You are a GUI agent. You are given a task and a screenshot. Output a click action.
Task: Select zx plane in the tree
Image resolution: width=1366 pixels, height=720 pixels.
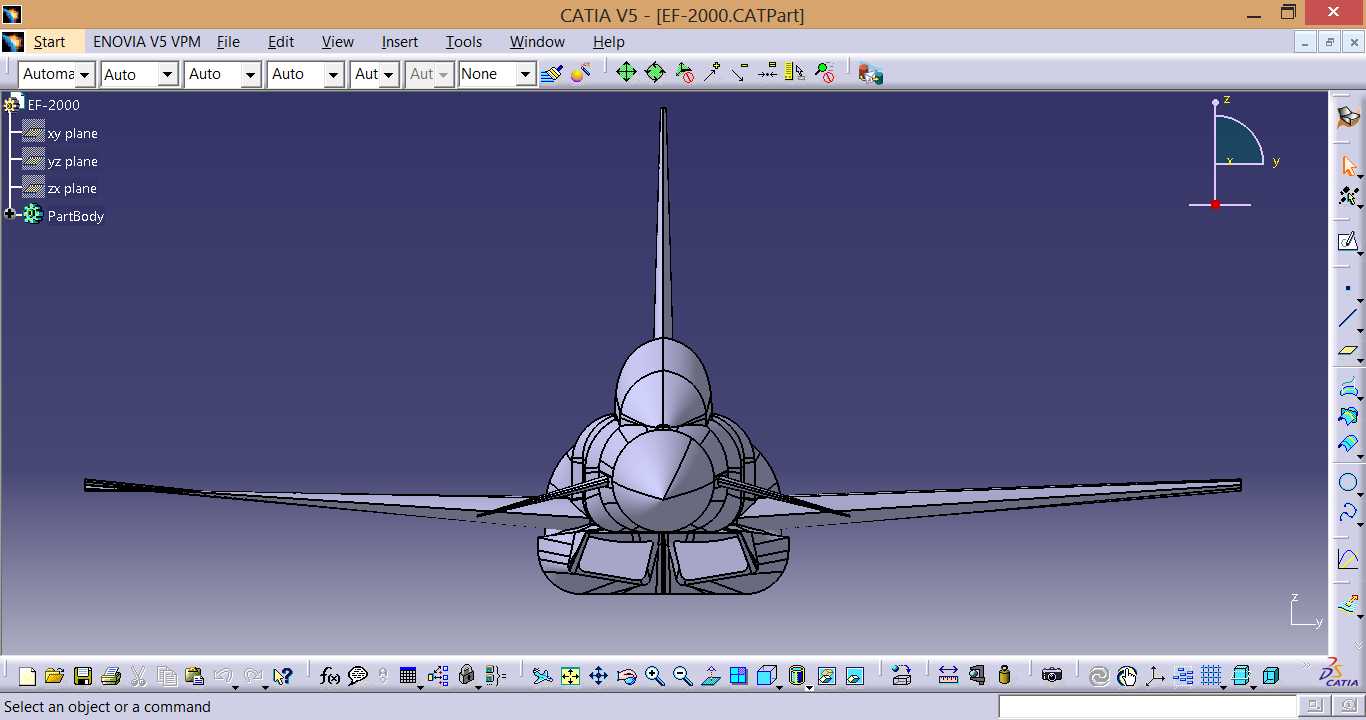click(72, 188)
